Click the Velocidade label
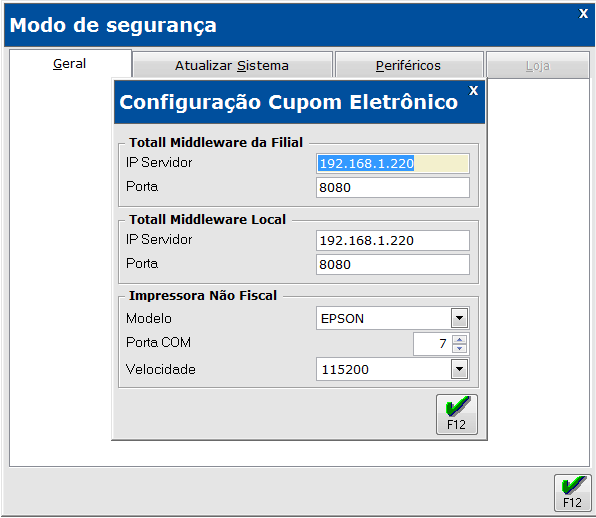Screen dimensions: 596x518 click(161, 369)
